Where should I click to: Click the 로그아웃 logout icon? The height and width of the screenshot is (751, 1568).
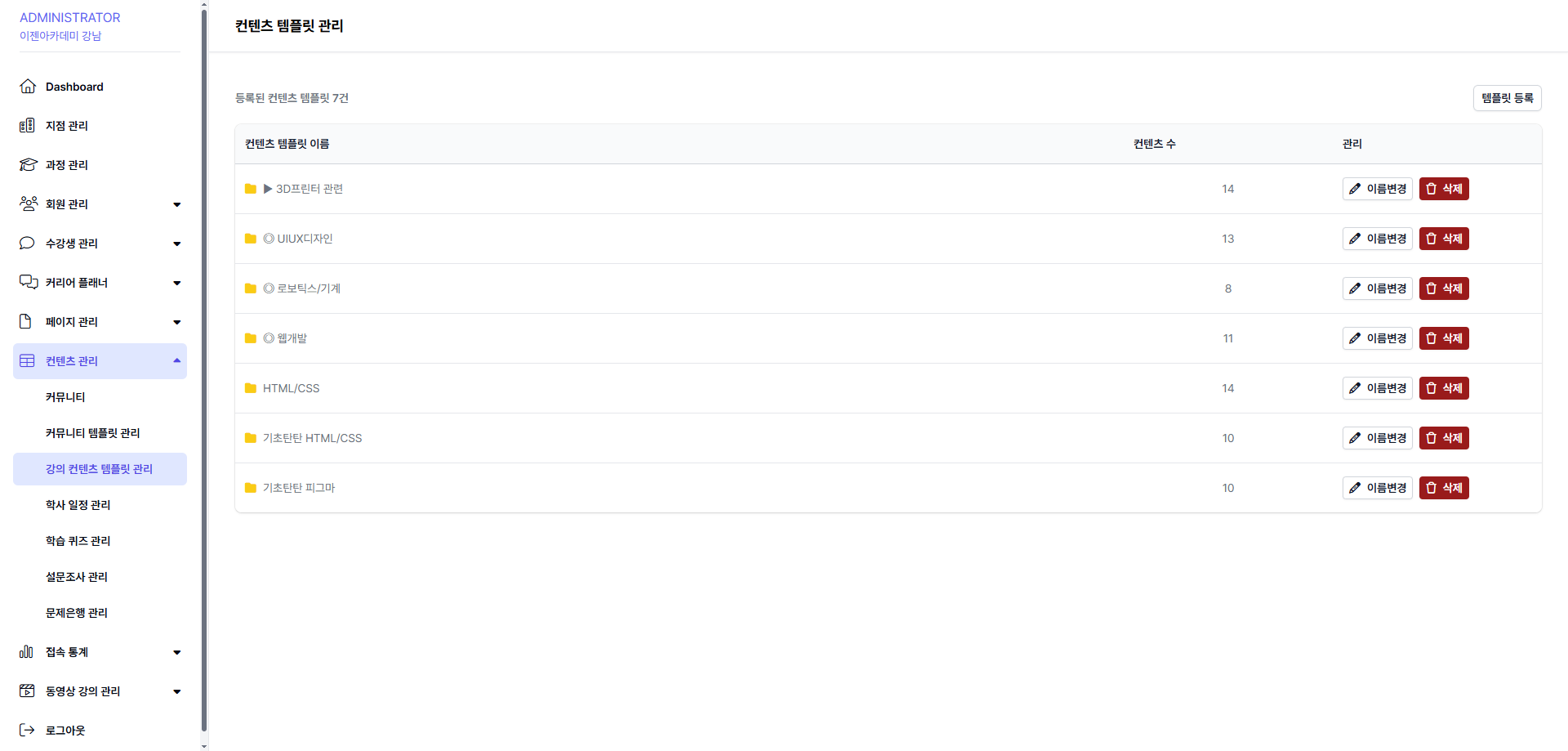point(27,731)
